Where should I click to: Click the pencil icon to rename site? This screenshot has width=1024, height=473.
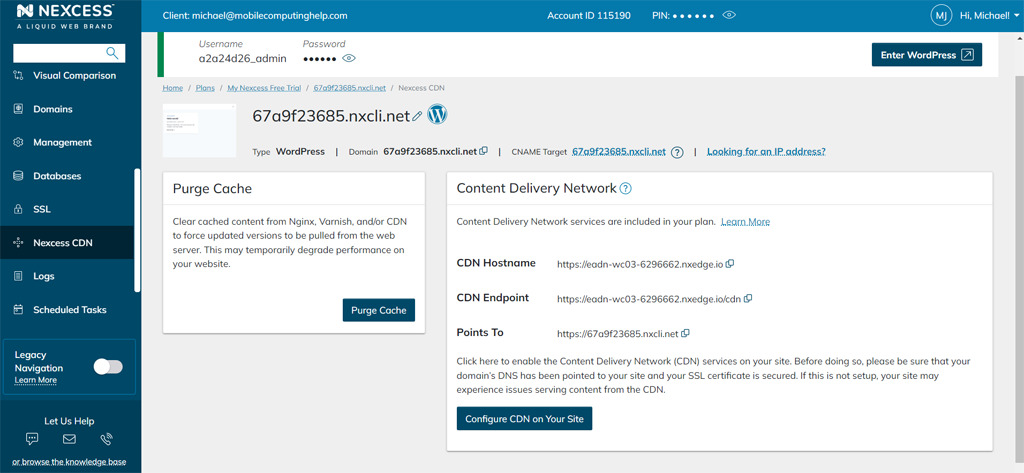tap(417, 116)
